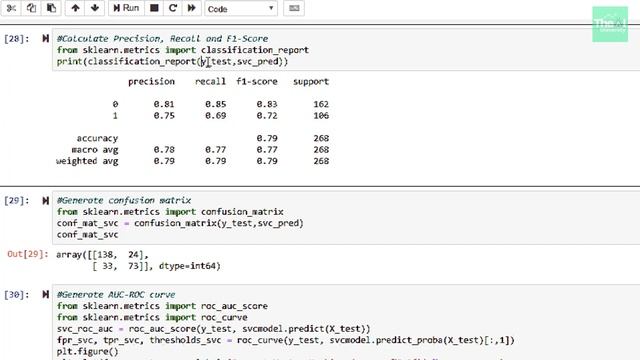Screen dimensions: 640x360
Task: Open the cell type Code dropdown
Action: coord(241,9)
